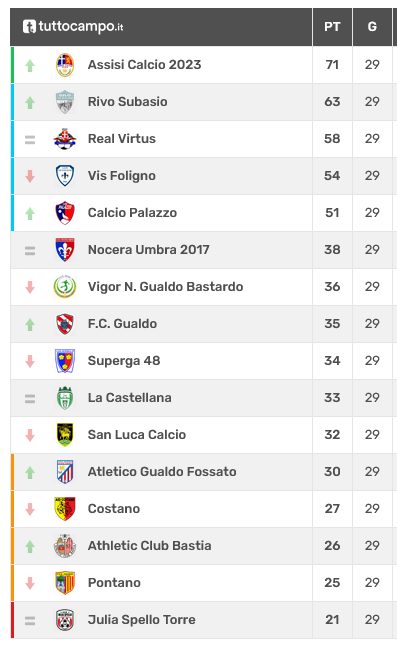397x646 pixels.
Task: Click the Vis Foligno shield crest
Action: coord(65,176)
